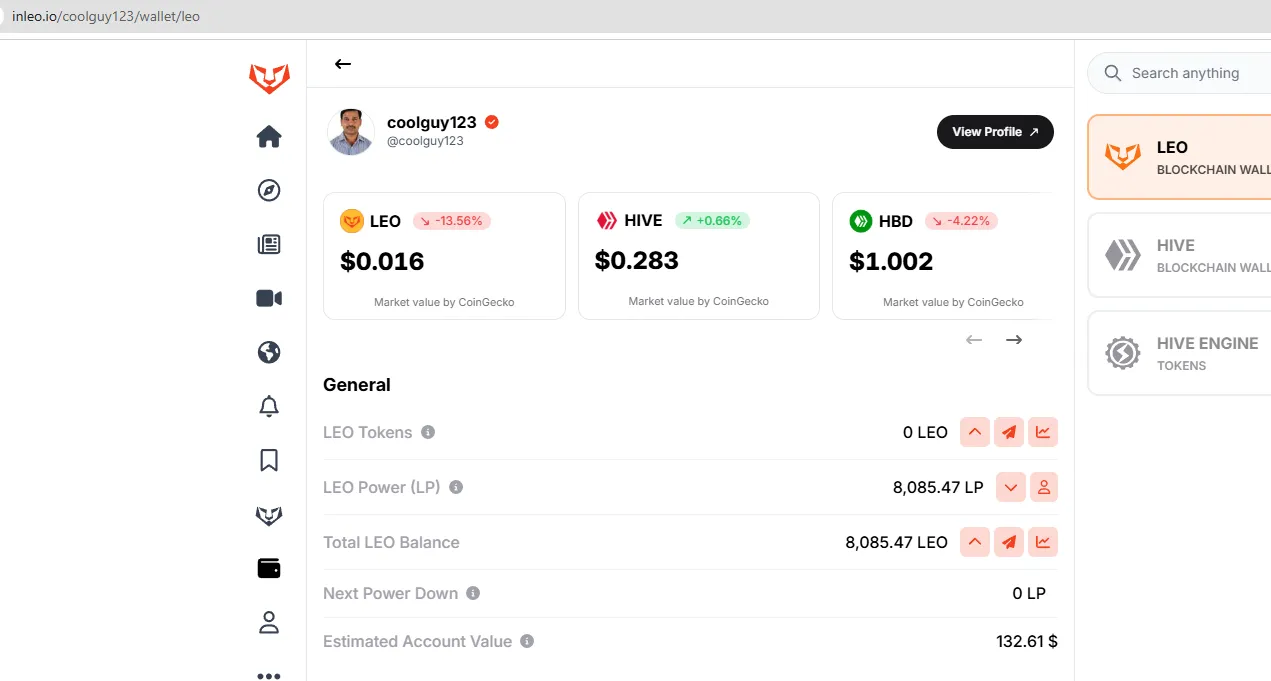Open chart in Total LEO Balance row

click(1043, 542)
